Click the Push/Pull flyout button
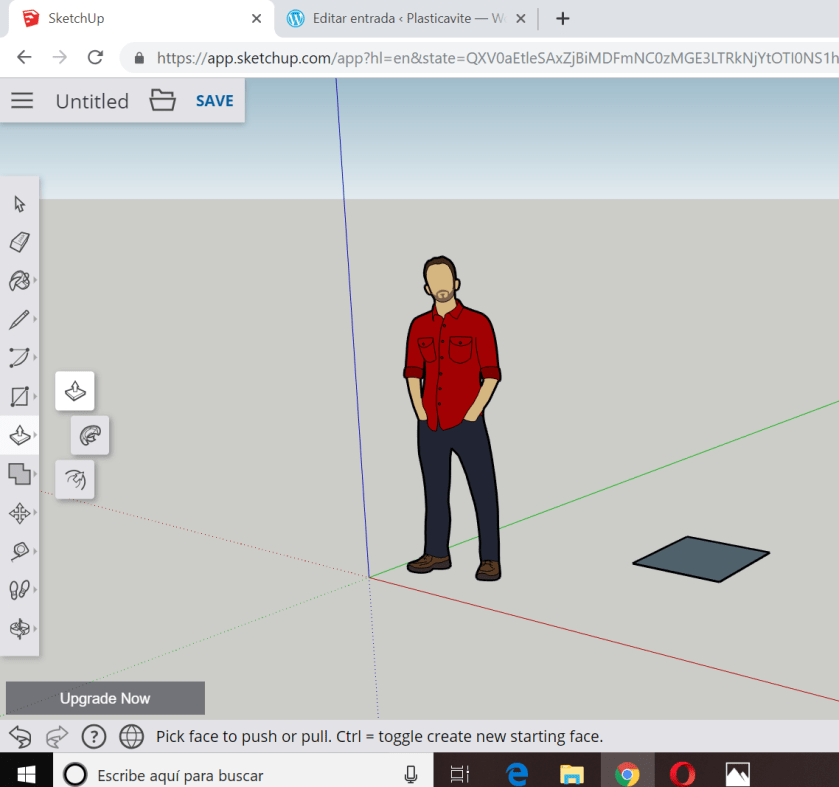Image resolution: width=839 pixels, height=787 pixels. click(75, 391)
